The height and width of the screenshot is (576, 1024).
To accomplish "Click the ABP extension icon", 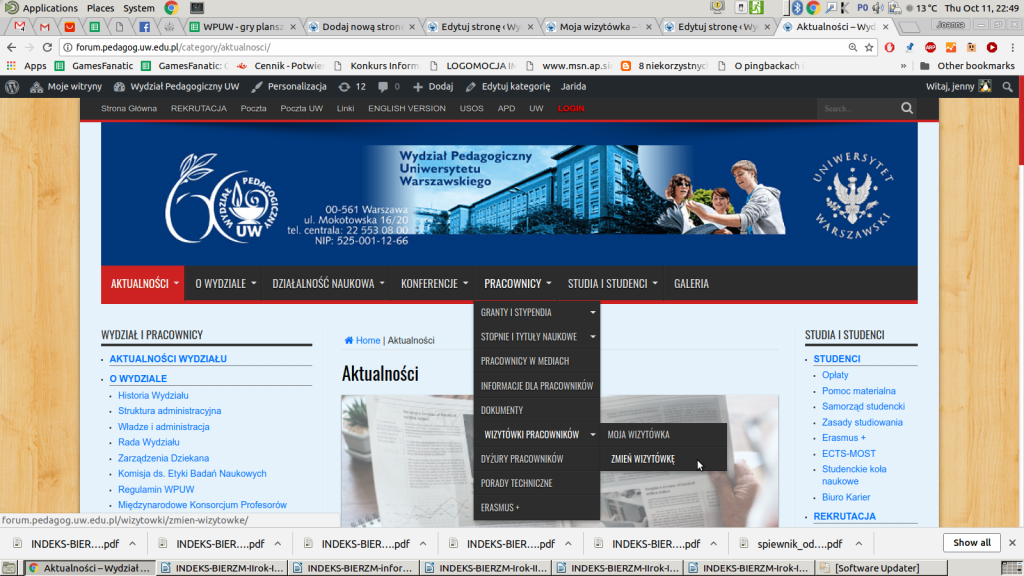I will pos(931,47).
